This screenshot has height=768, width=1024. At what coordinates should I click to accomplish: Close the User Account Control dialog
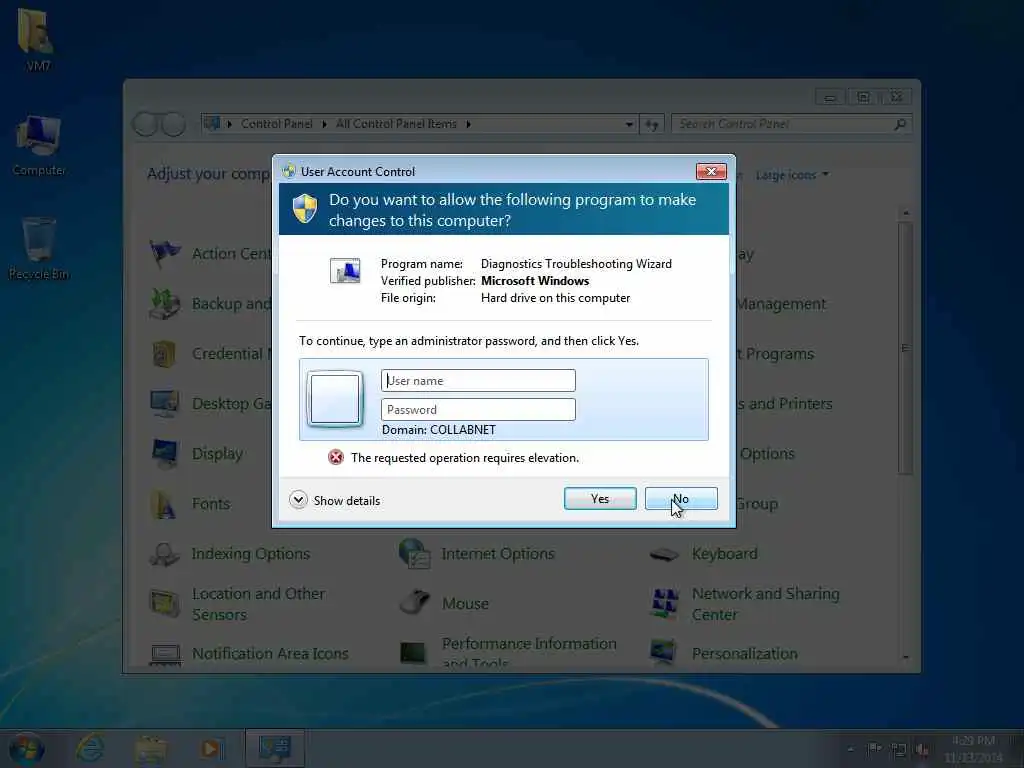[711, 171]
